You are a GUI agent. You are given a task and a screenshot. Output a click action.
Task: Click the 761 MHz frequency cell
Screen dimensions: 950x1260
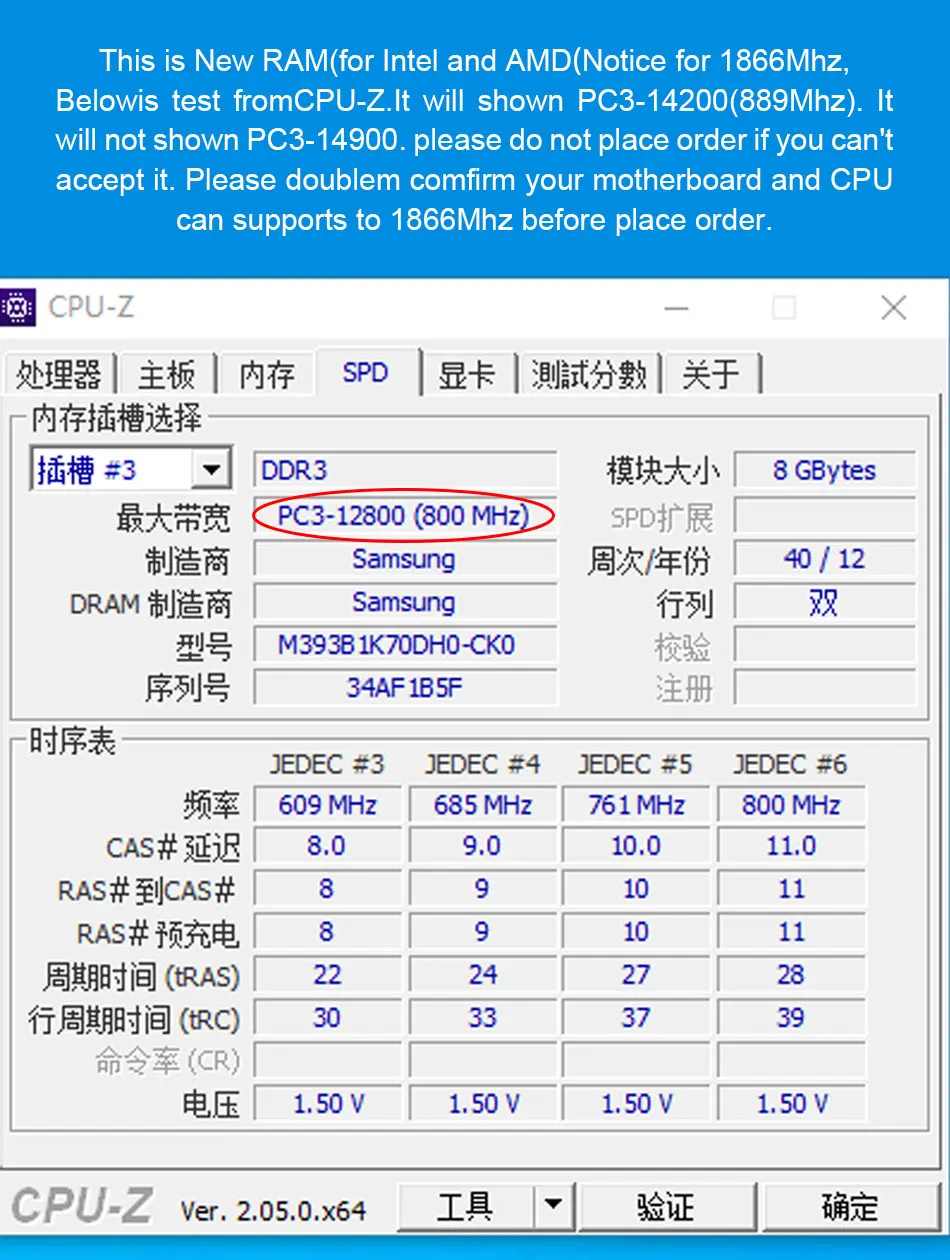[x=636, y=804]
